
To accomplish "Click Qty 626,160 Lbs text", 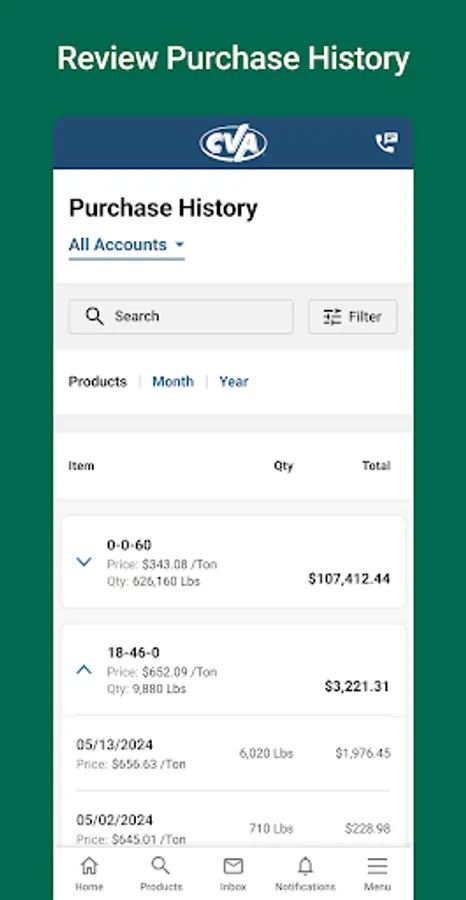I will click(x=153, y=581).
